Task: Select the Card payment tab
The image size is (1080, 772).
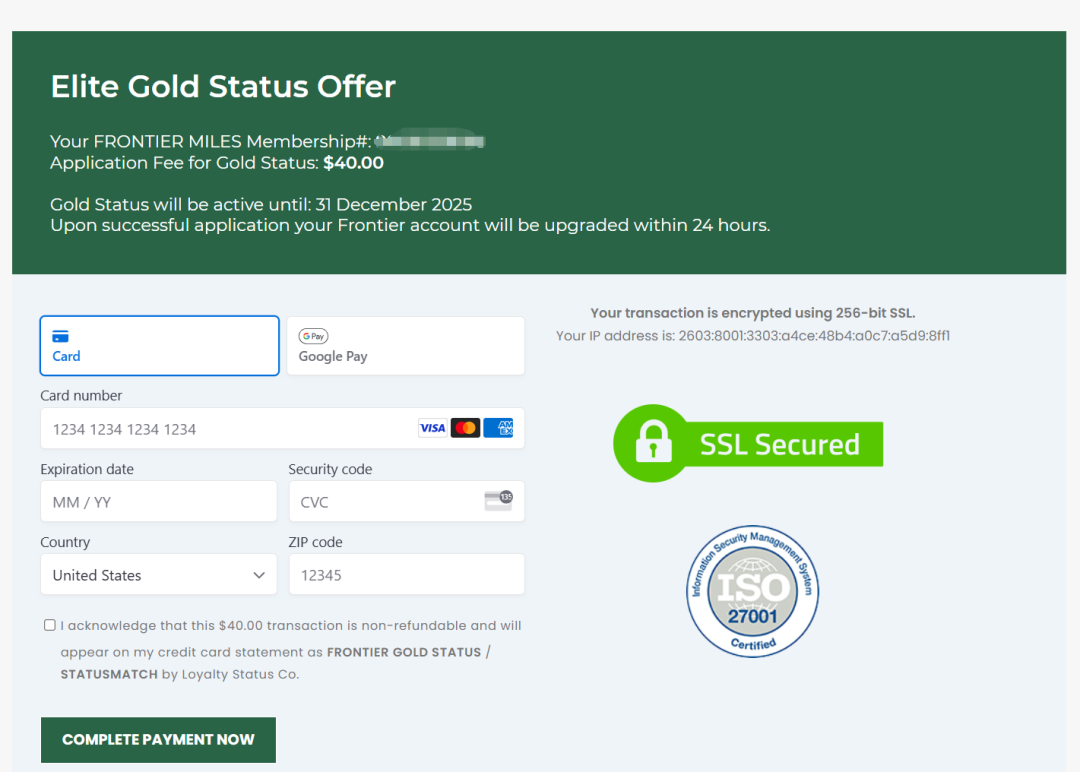Action: click(159, 346)
